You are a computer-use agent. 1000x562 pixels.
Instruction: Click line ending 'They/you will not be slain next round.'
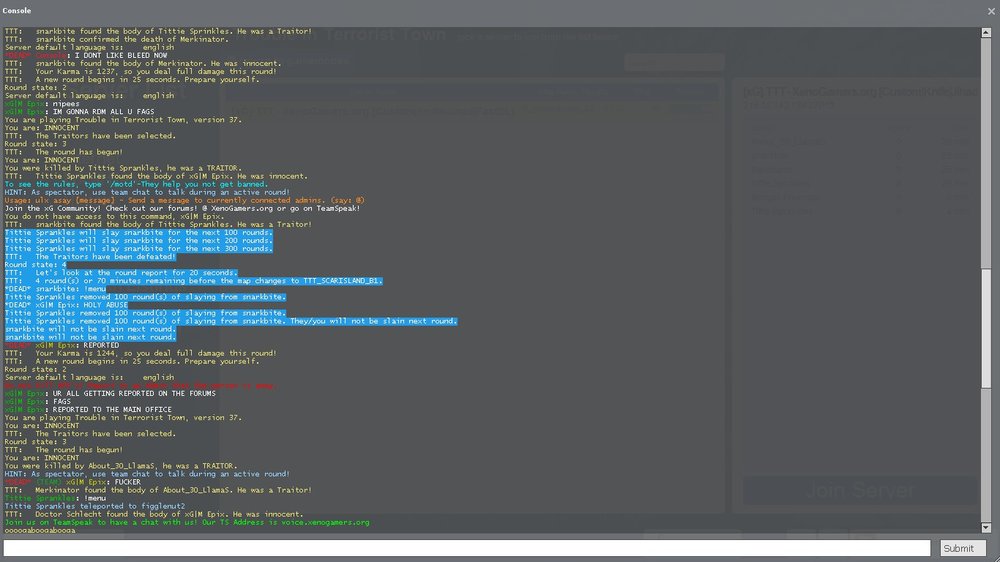231,322
